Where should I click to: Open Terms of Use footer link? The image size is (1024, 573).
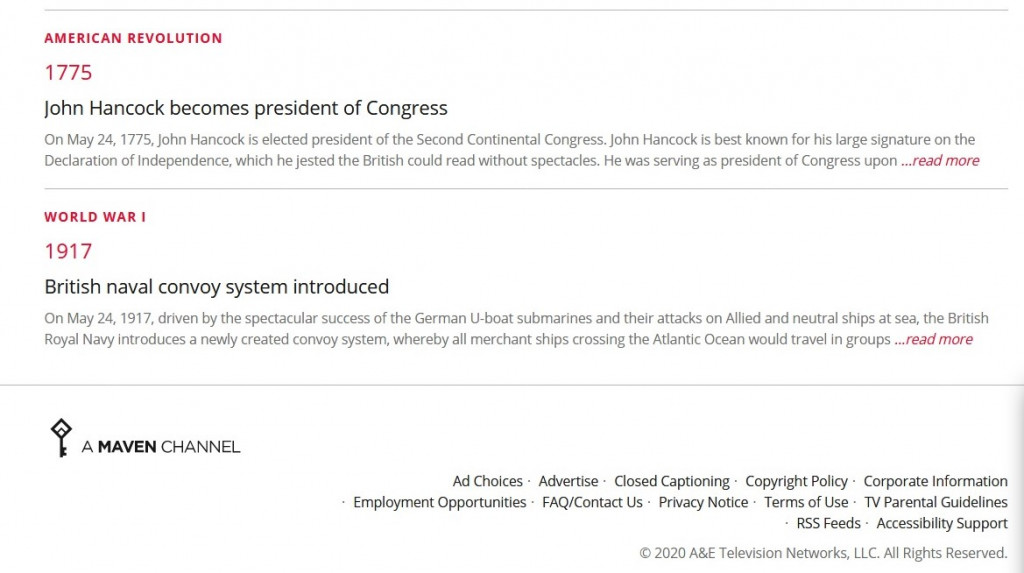pos(807,502)
